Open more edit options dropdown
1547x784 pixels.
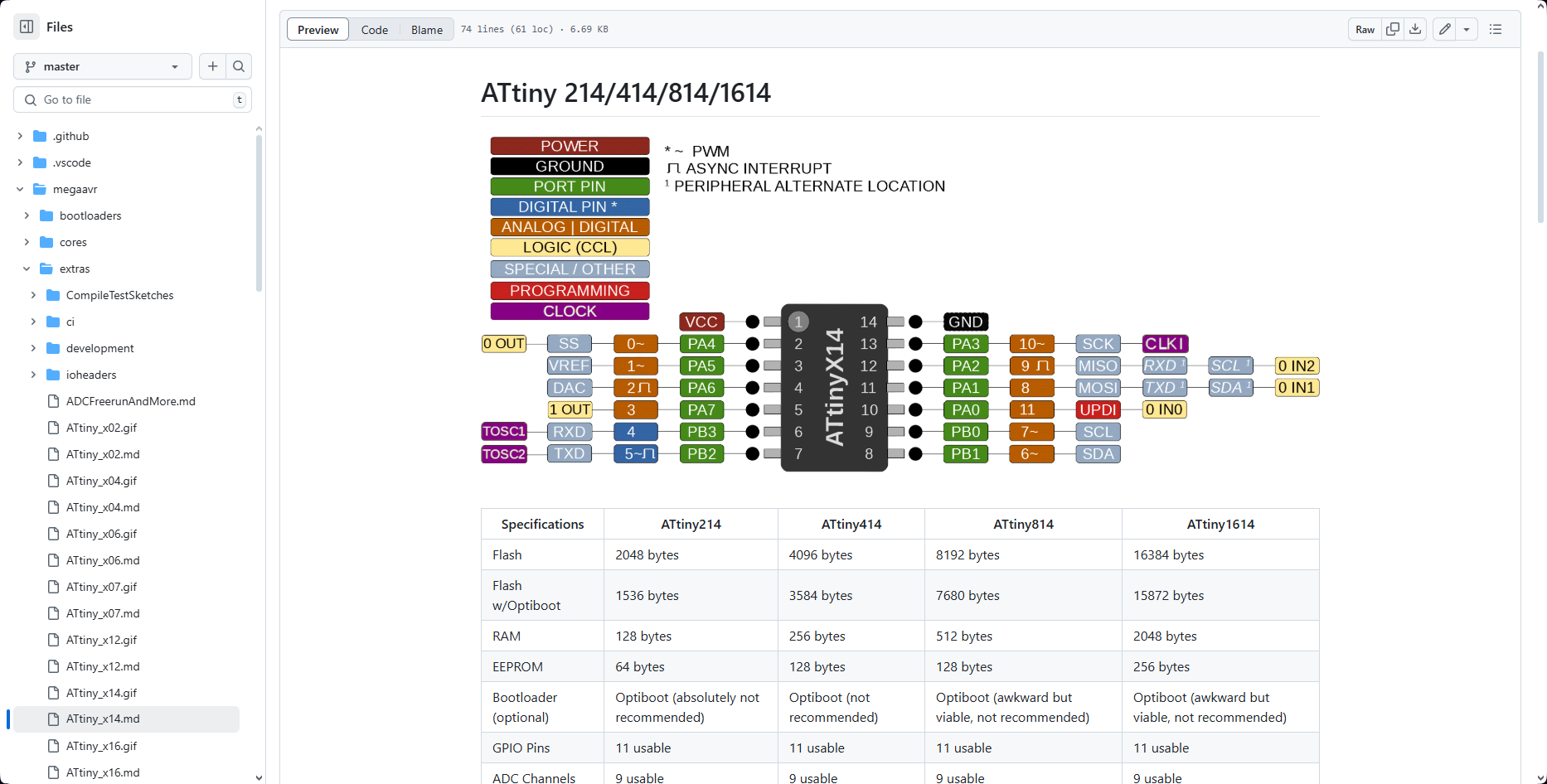pyautogui.click(x=1467, y=29)
